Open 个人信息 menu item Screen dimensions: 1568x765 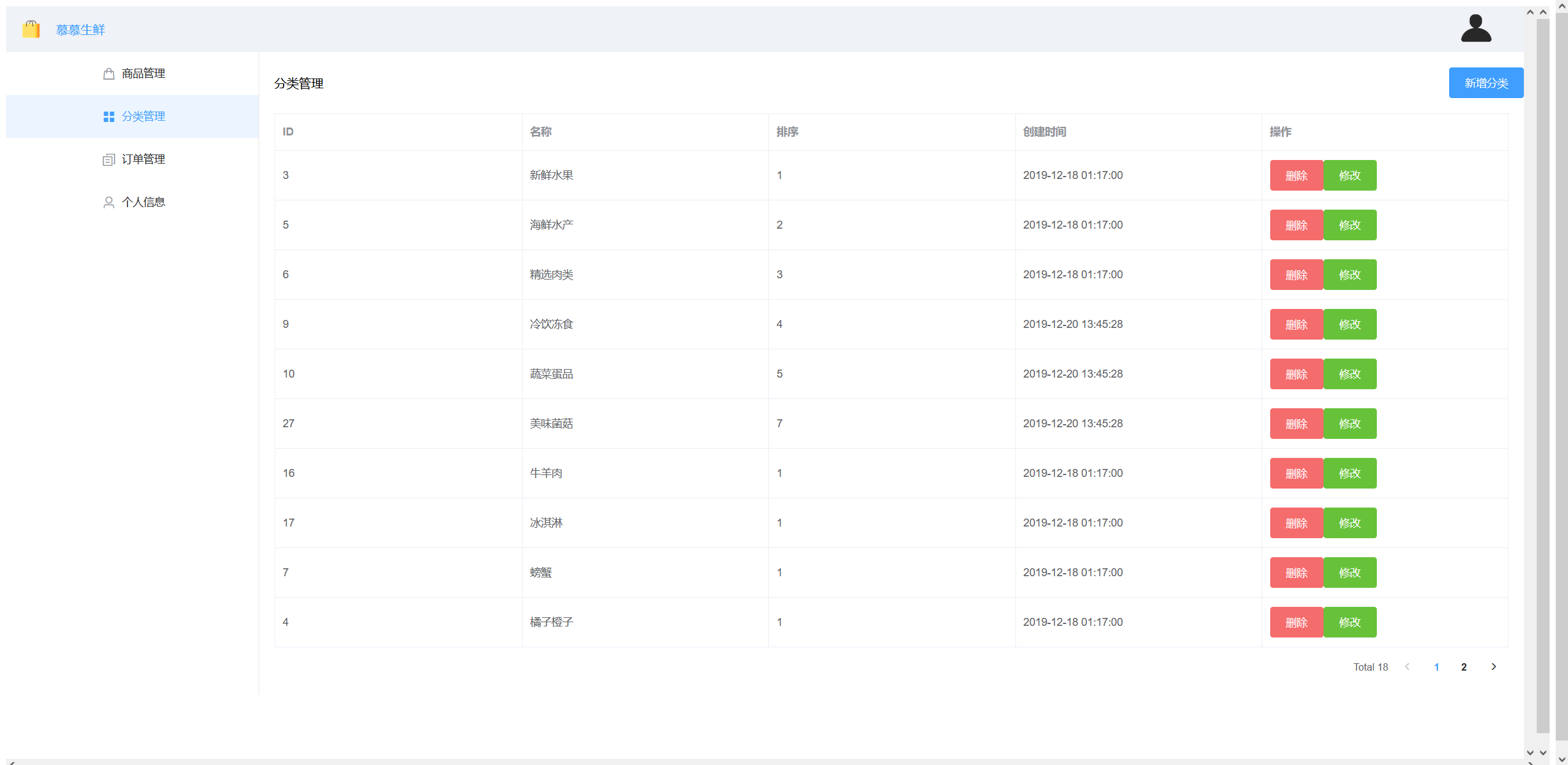coord(132,202)
